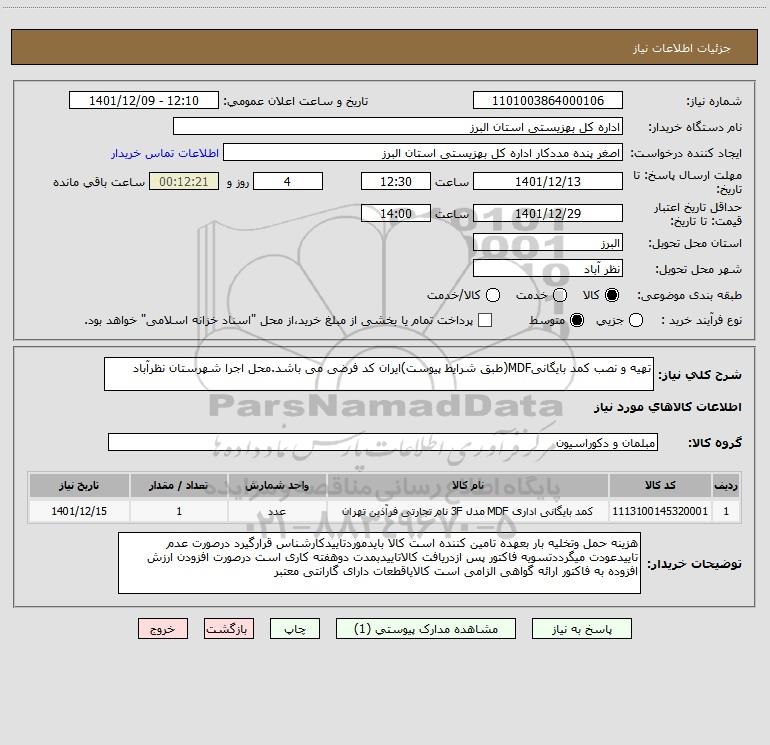Click the چاپ print button
The height and width of the screenshot is (745, 770).
click(295, 629)
